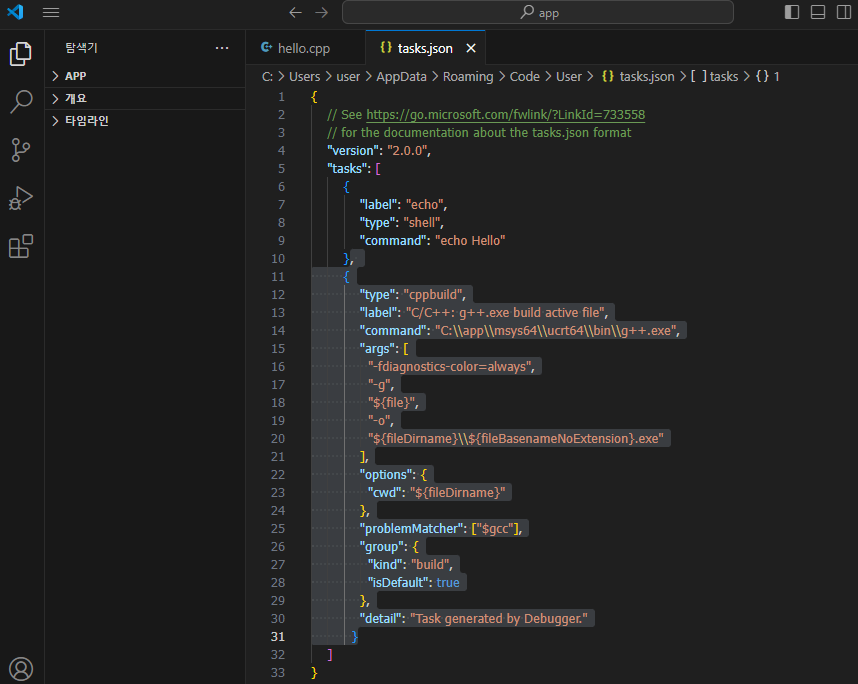Open the Source Control icon
Image resolution: width=858 pixels, height=684 pixels.
pos(21,150)
